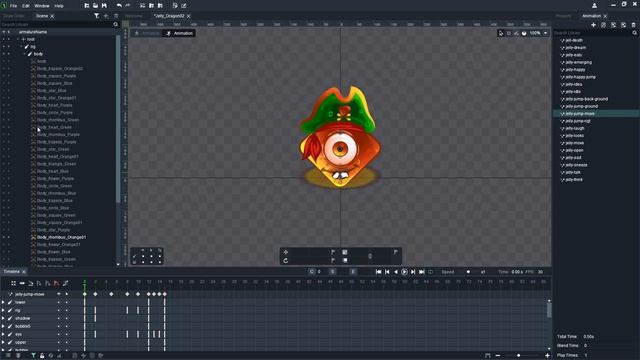Viewport: 640px width, 360px height.
Task: Click the Scene tree vertical scrollbar
Action: 118,118
